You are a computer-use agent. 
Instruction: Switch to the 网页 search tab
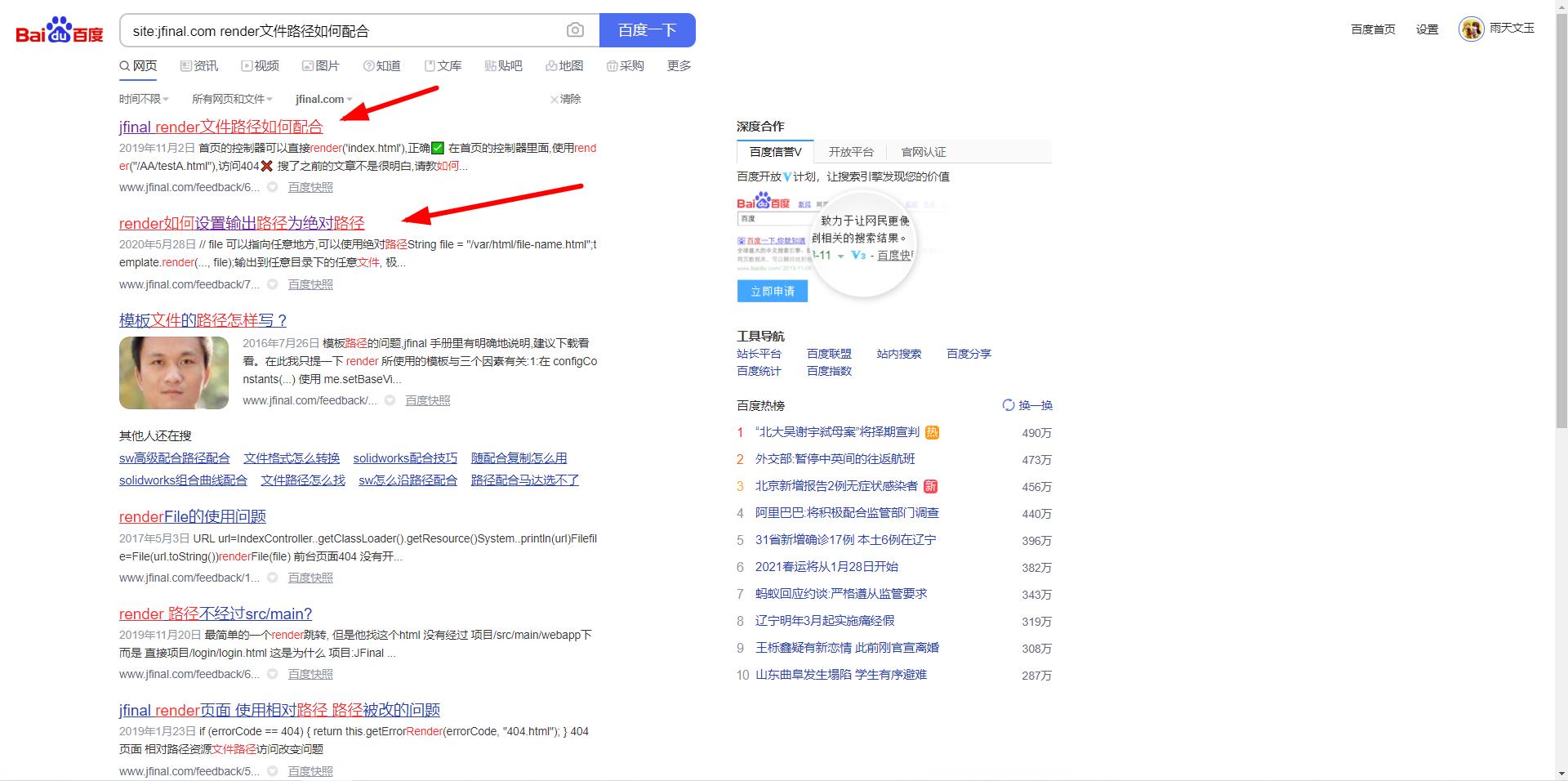(x=138, y=65)
